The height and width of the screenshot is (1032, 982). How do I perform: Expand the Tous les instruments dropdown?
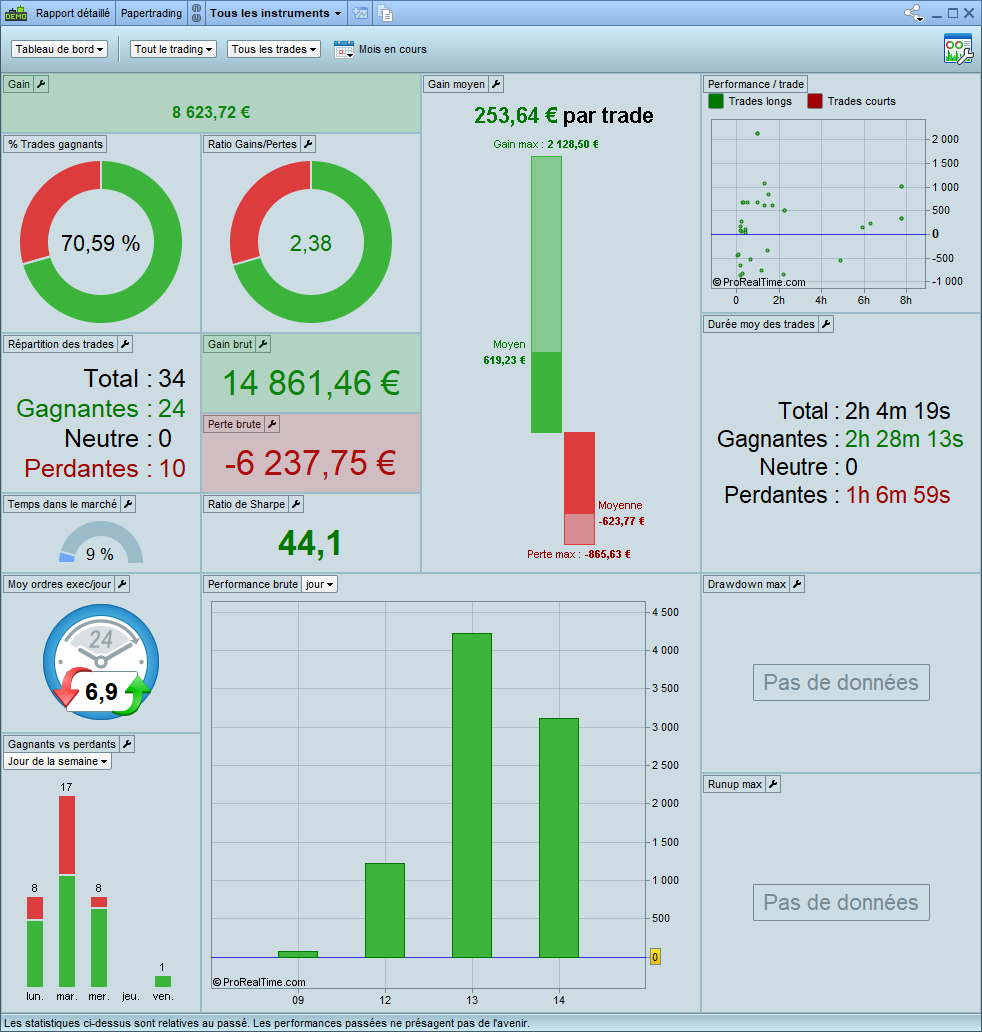(275, 13)
